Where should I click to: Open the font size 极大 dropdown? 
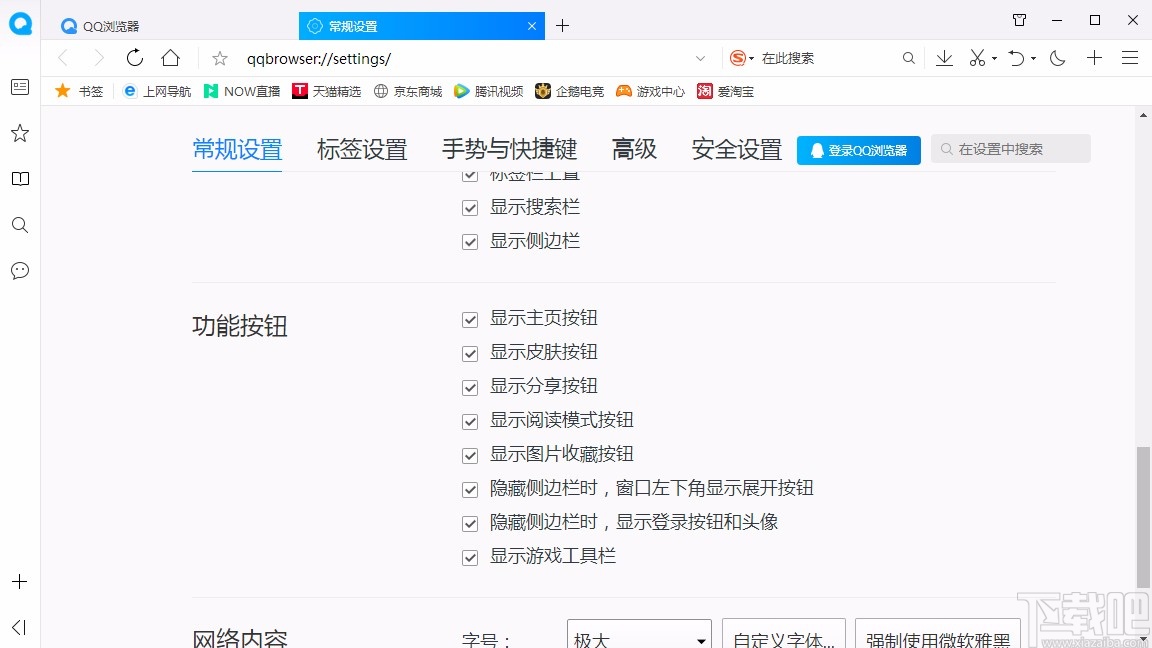pos(638,638)
